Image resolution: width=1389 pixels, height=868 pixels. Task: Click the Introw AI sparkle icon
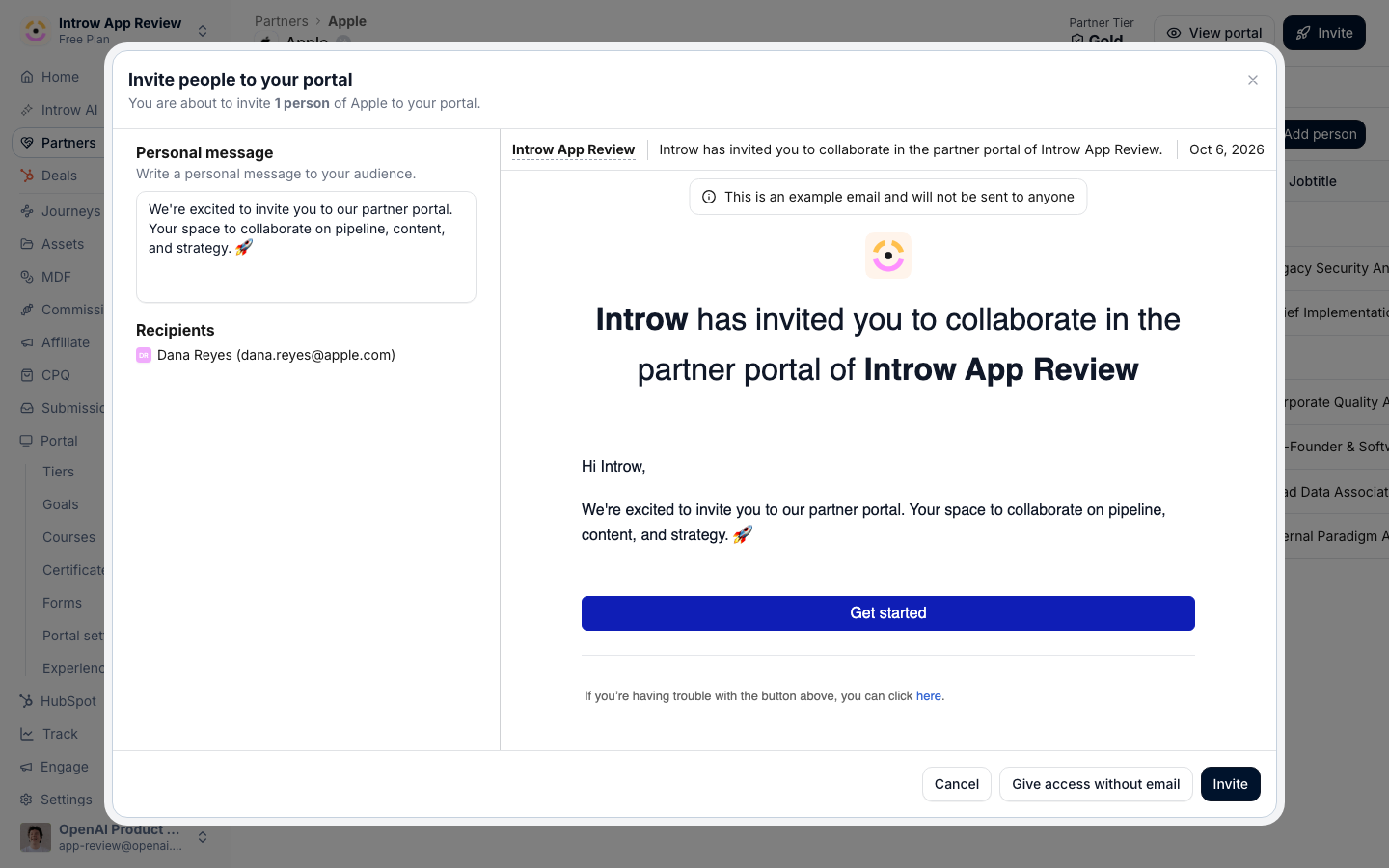[27, 110]
